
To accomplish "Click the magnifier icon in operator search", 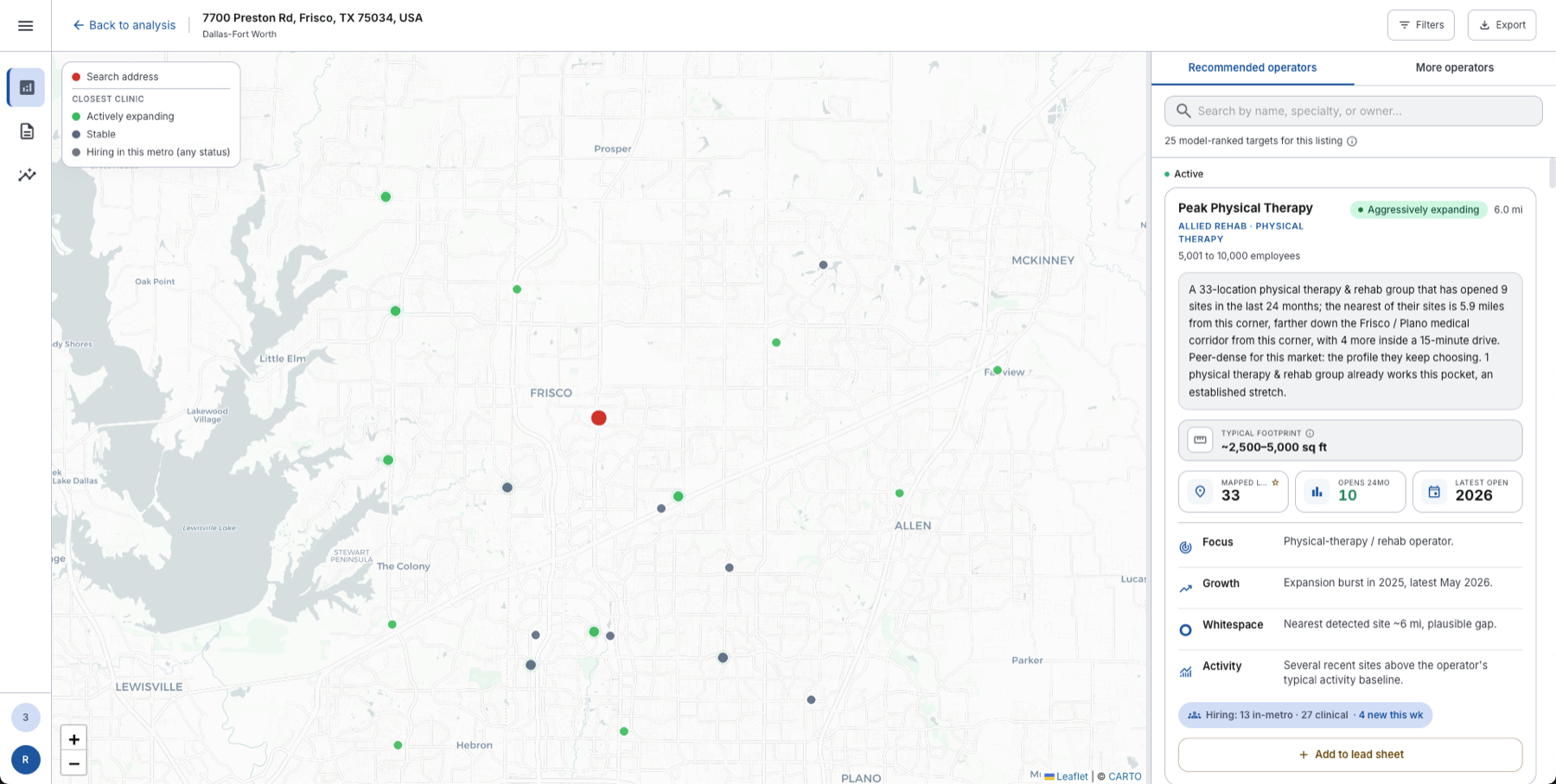I will pos(1183,111).
